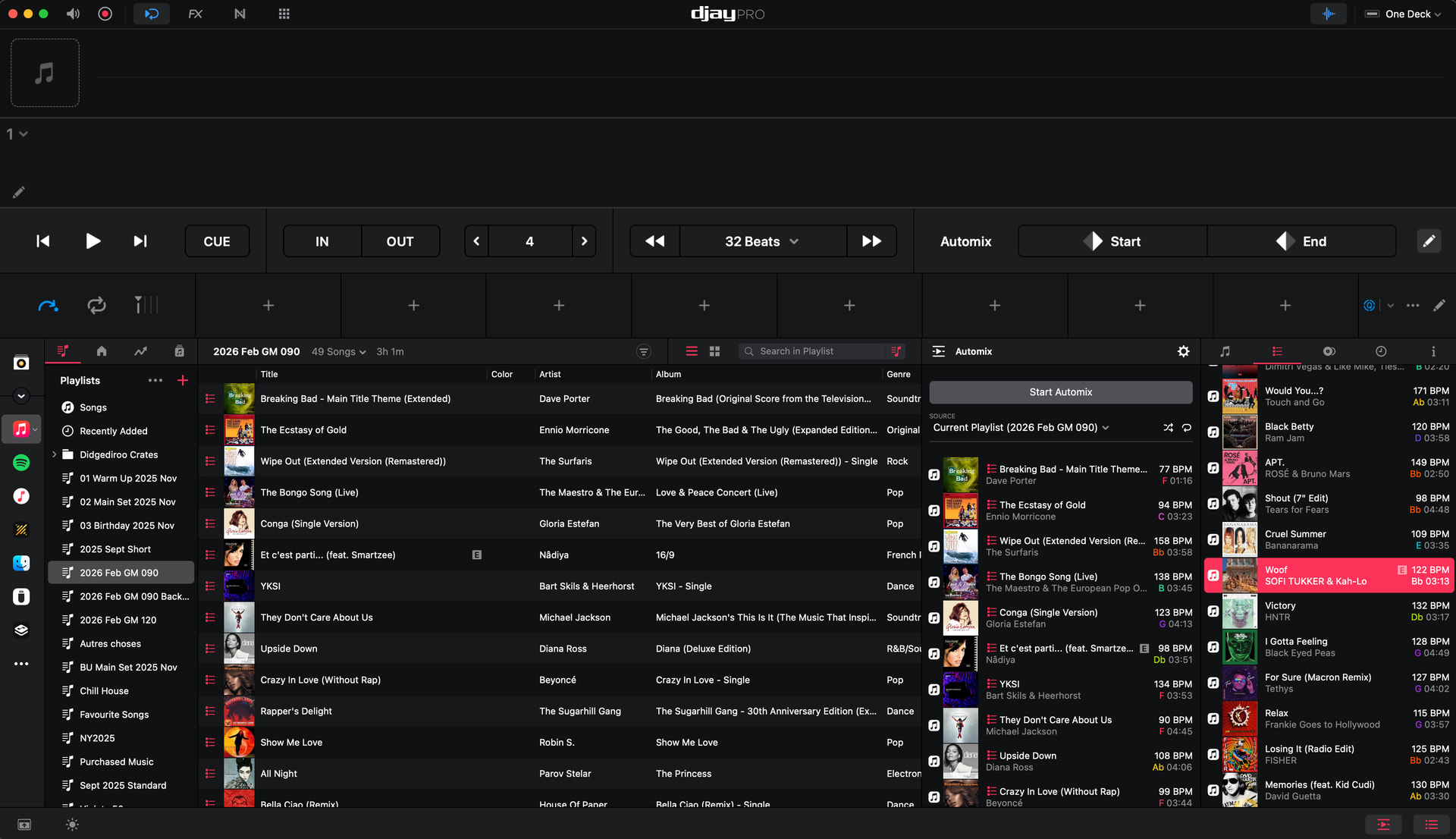Viewport: 1456px width, 839px height.
Task: Open the One Deck layout dropdown
Action: coord(1403,14)
